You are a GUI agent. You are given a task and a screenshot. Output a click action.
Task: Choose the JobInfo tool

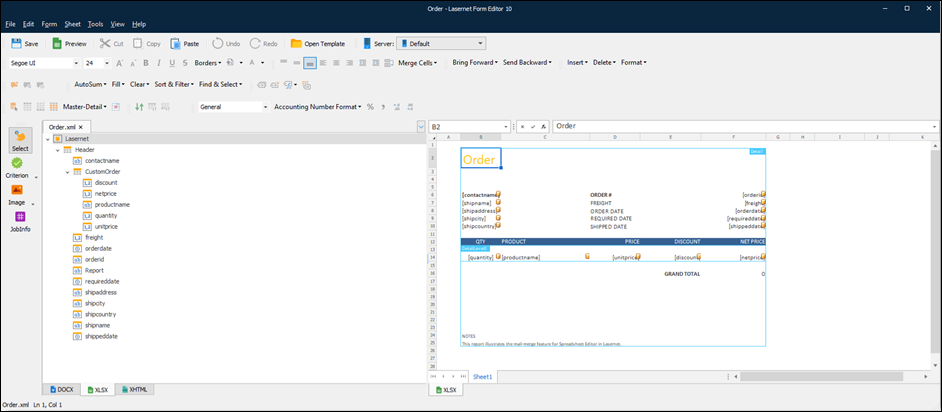20,222
